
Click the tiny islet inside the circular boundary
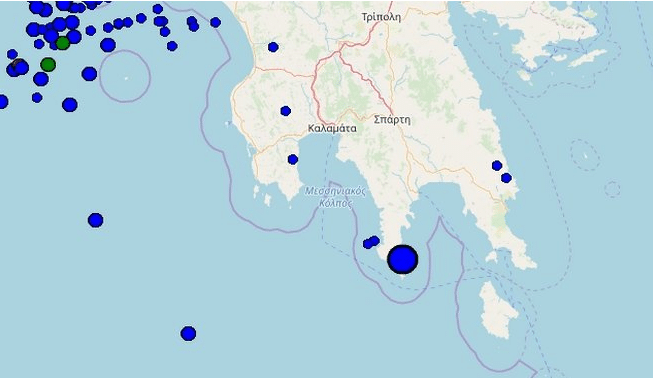[126, 78]
